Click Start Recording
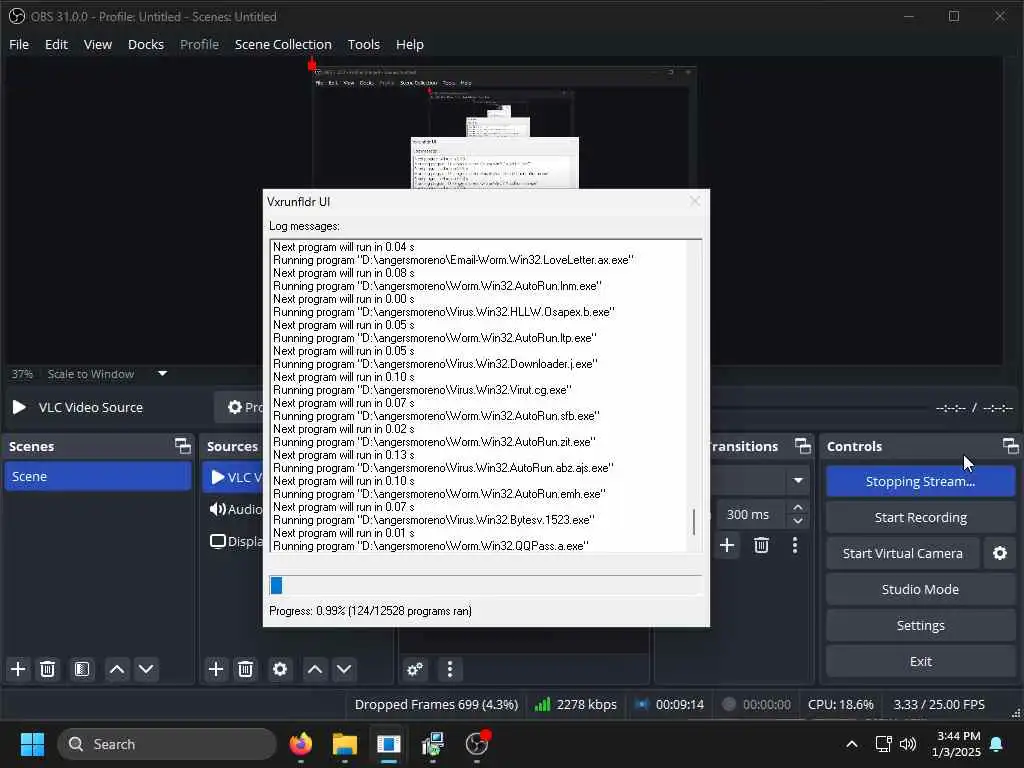 pyautogui.click(x=920, y=517)
